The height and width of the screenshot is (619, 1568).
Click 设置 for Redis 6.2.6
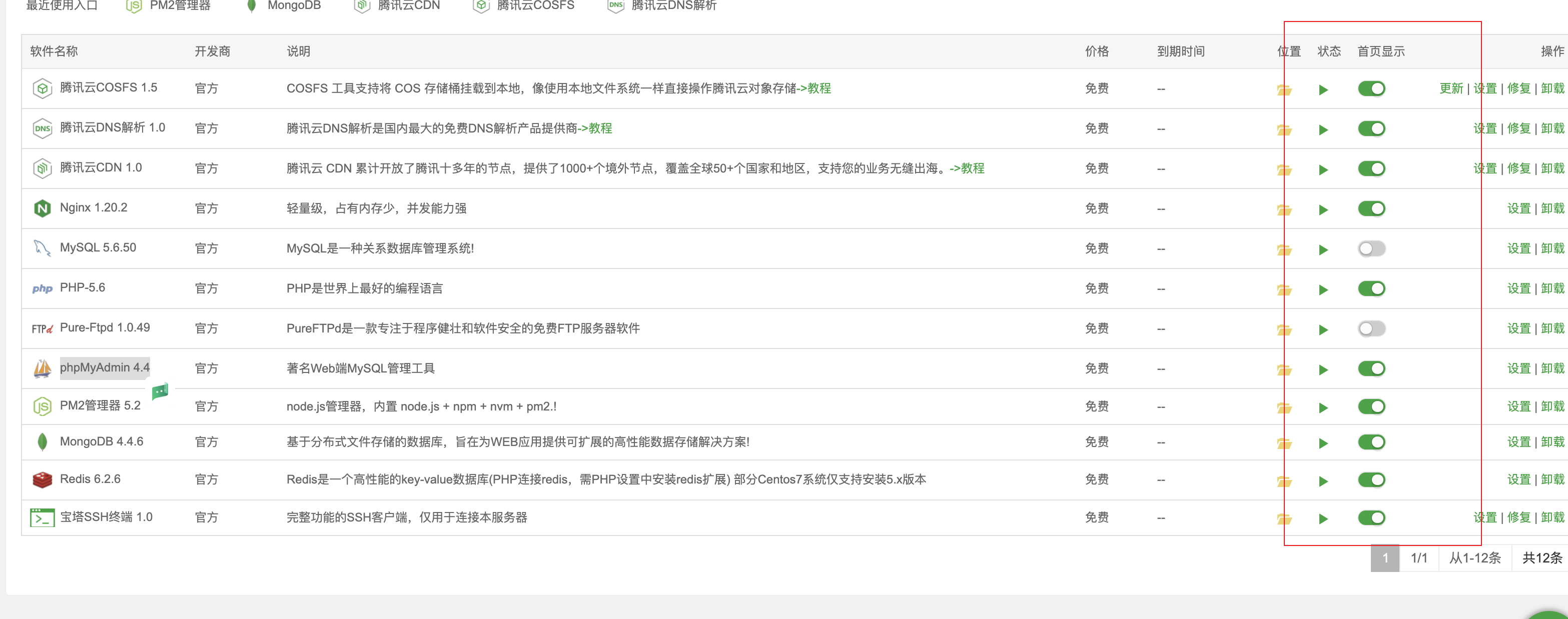click(x=1518, y=480)
